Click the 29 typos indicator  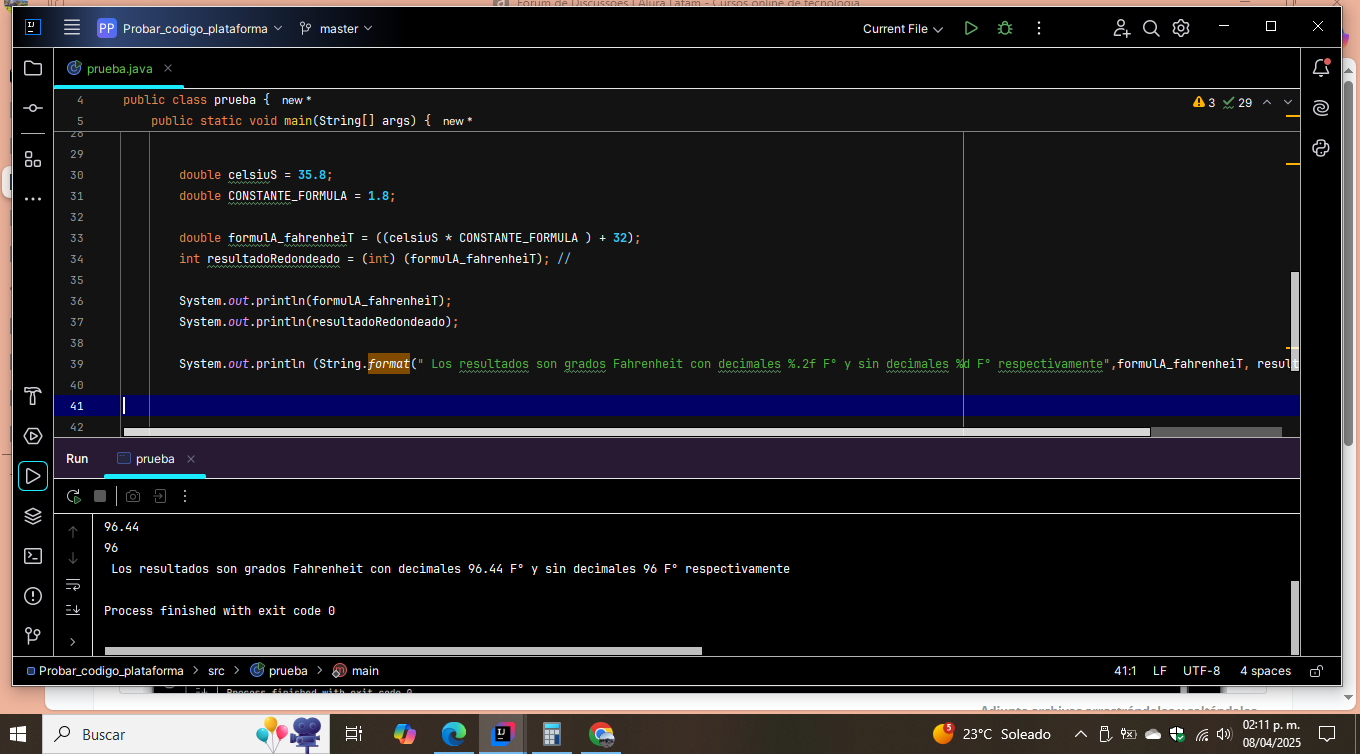[x=1238, y=102]
